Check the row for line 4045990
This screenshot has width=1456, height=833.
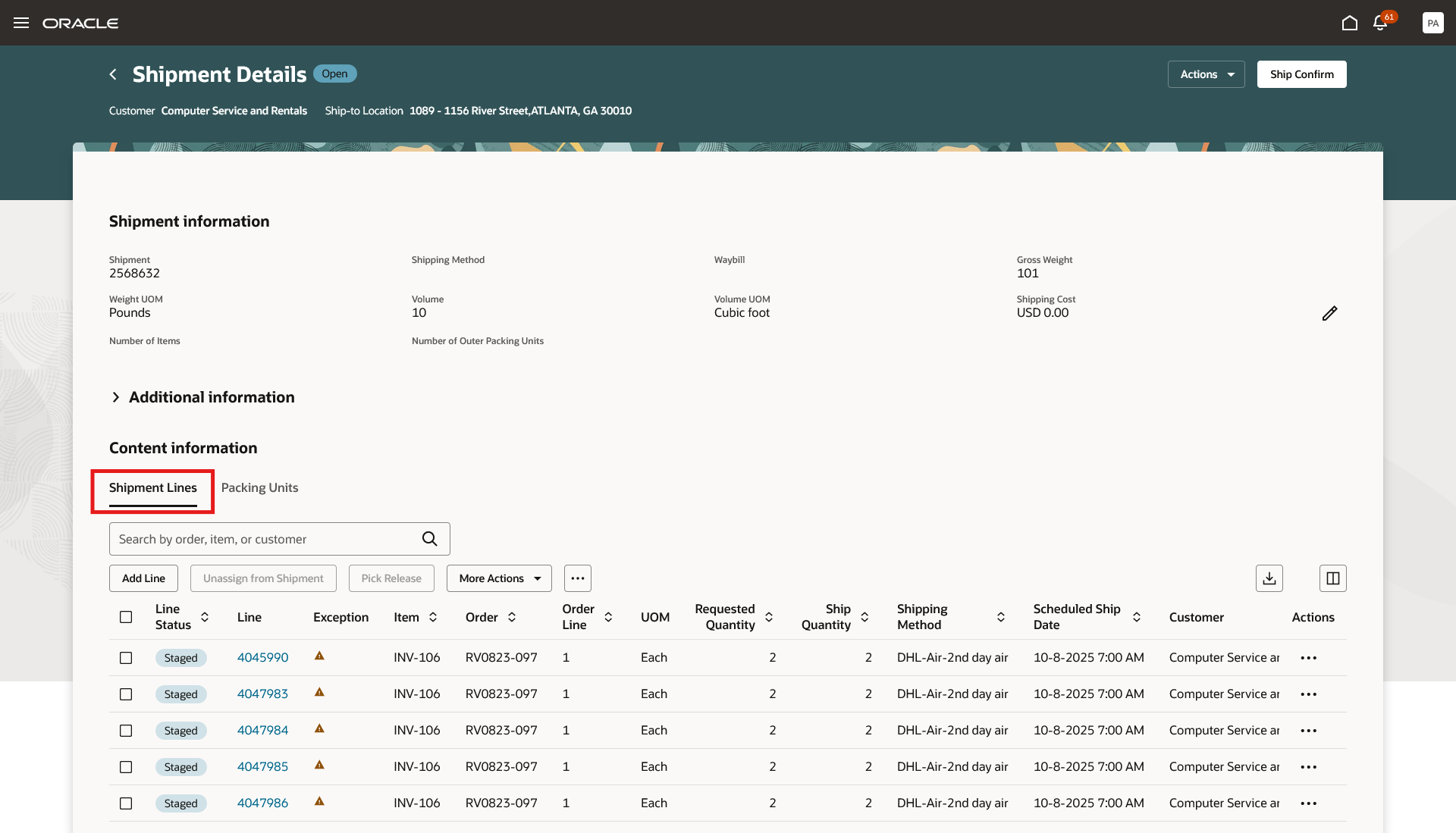[x=126, y=658]
